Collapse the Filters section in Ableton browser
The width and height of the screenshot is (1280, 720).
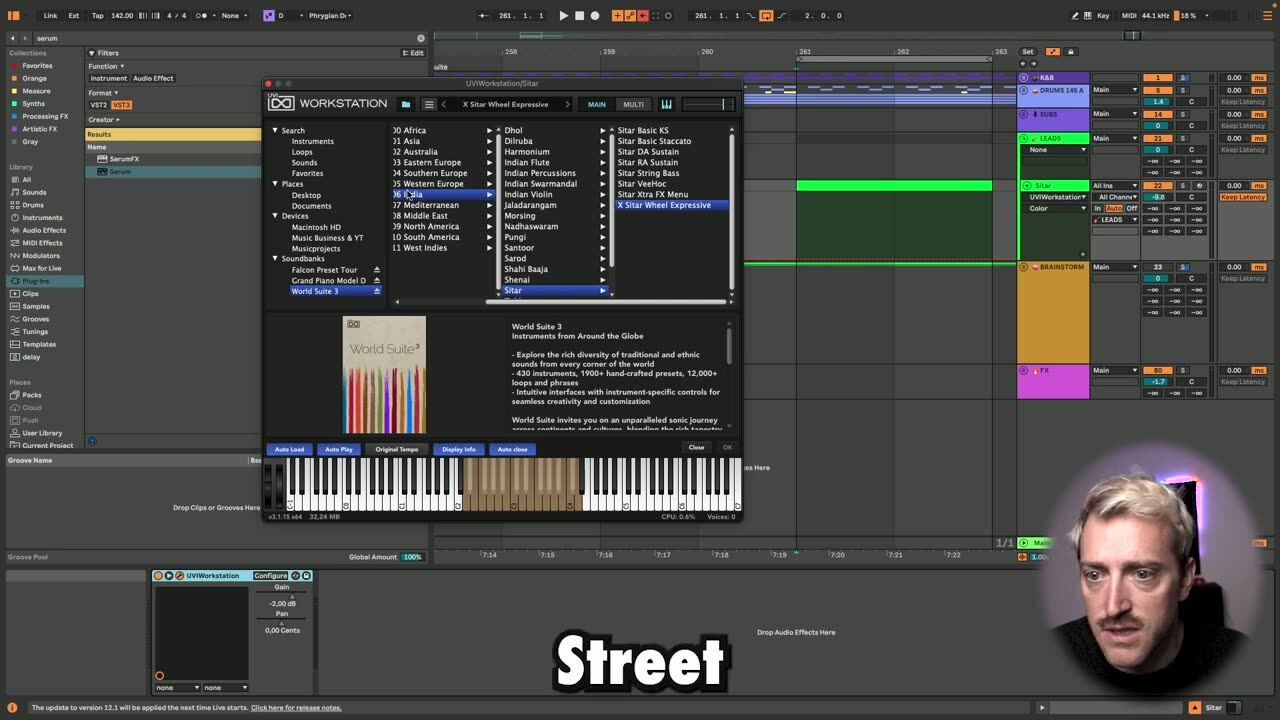click(91, 53)
